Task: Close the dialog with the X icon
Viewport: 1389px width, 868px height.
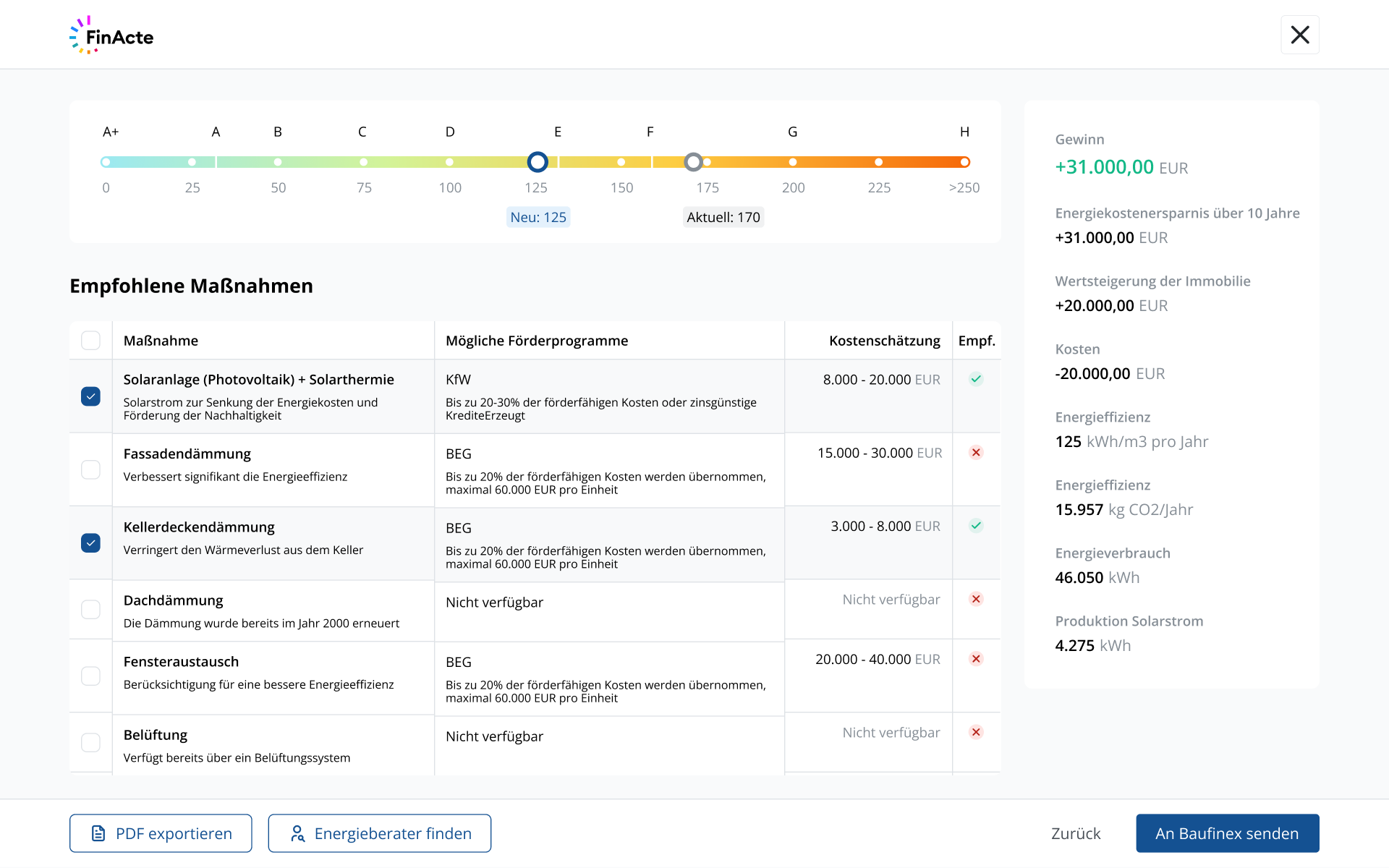Action: [1300, 35]
